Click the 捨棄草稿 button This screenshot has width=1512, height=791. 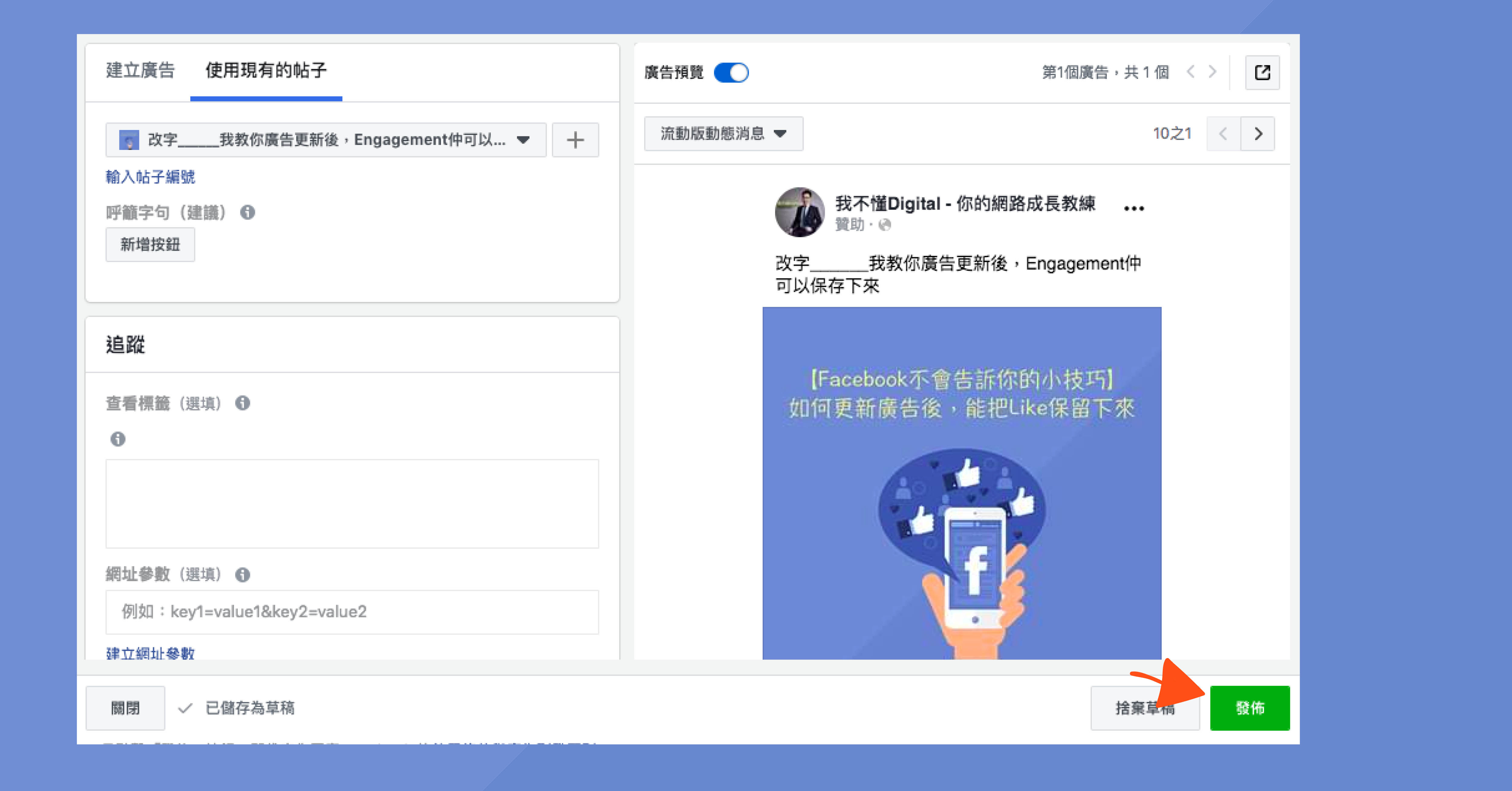pos(1145,708)
